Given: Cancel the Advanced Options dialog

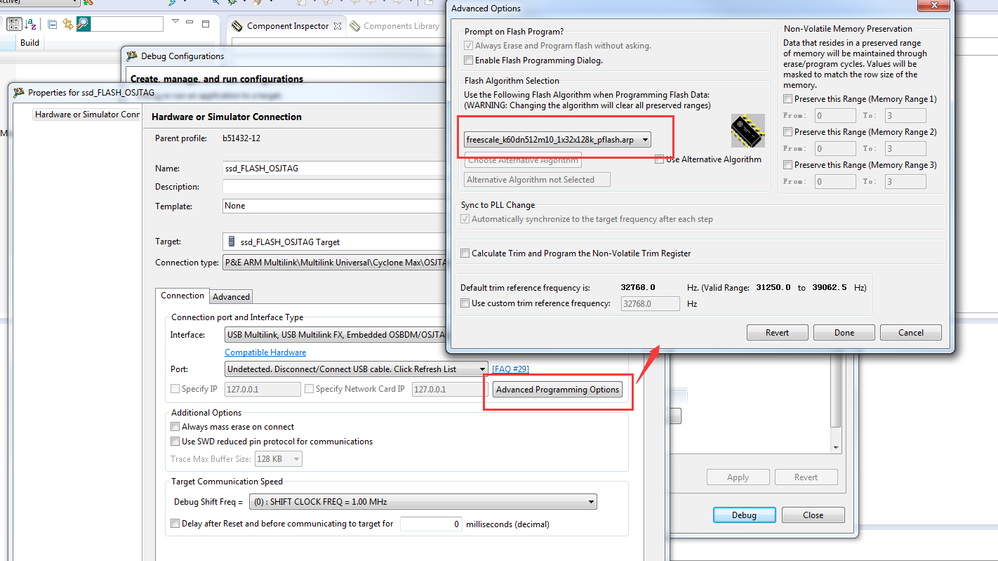Looking at the screenshot, I should (911, 332).
